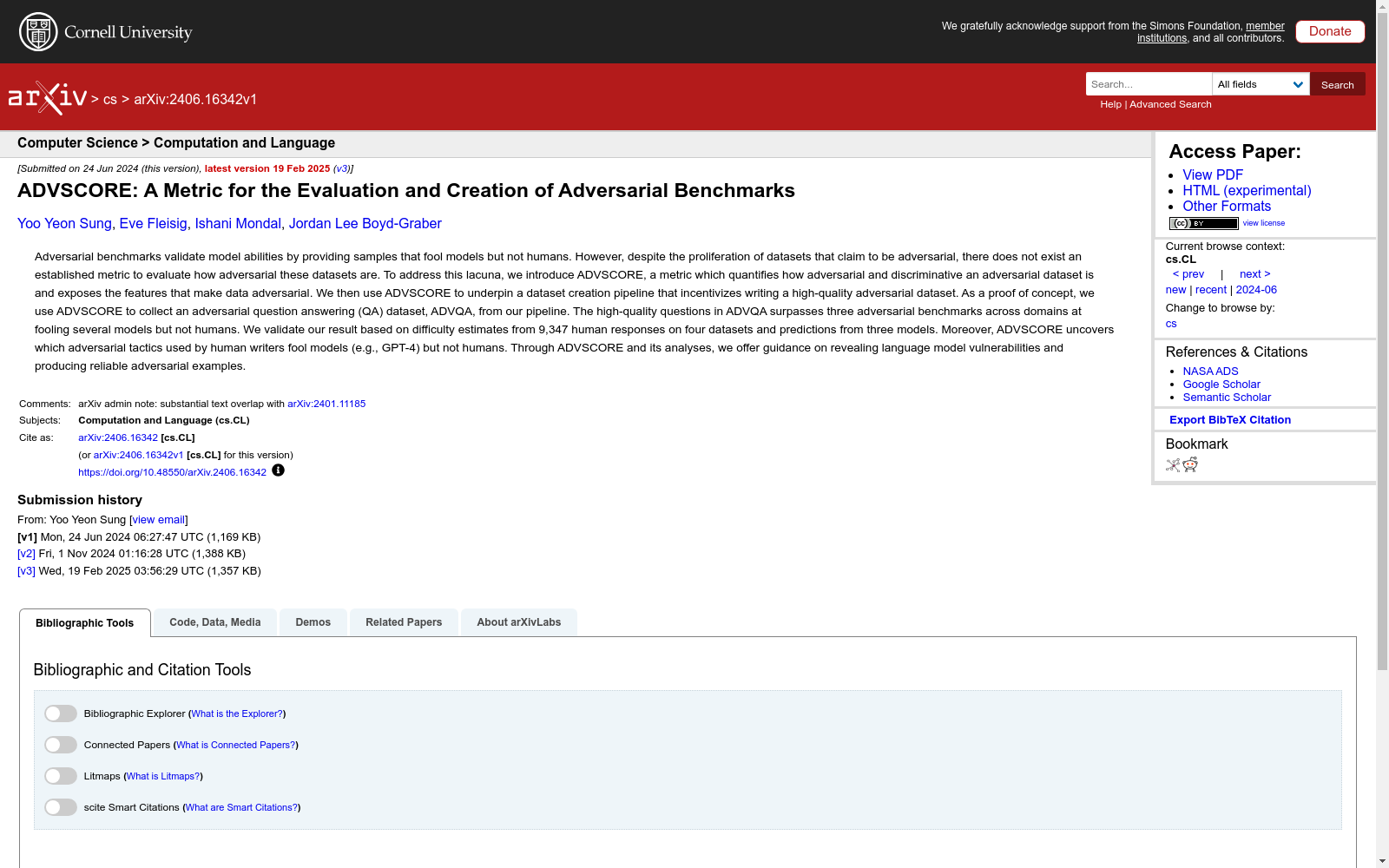Open Advanced Search link
The image size is (1389, 868).
point(1170,104)
